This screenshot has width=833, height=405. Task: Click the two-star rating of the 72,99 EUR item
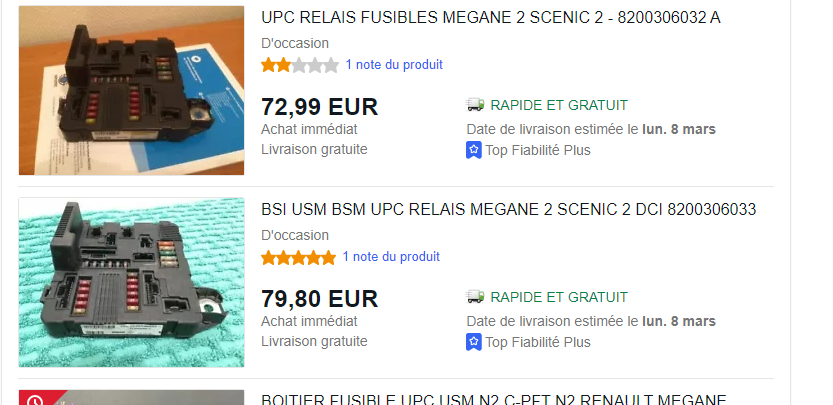(x=300, y=65)
